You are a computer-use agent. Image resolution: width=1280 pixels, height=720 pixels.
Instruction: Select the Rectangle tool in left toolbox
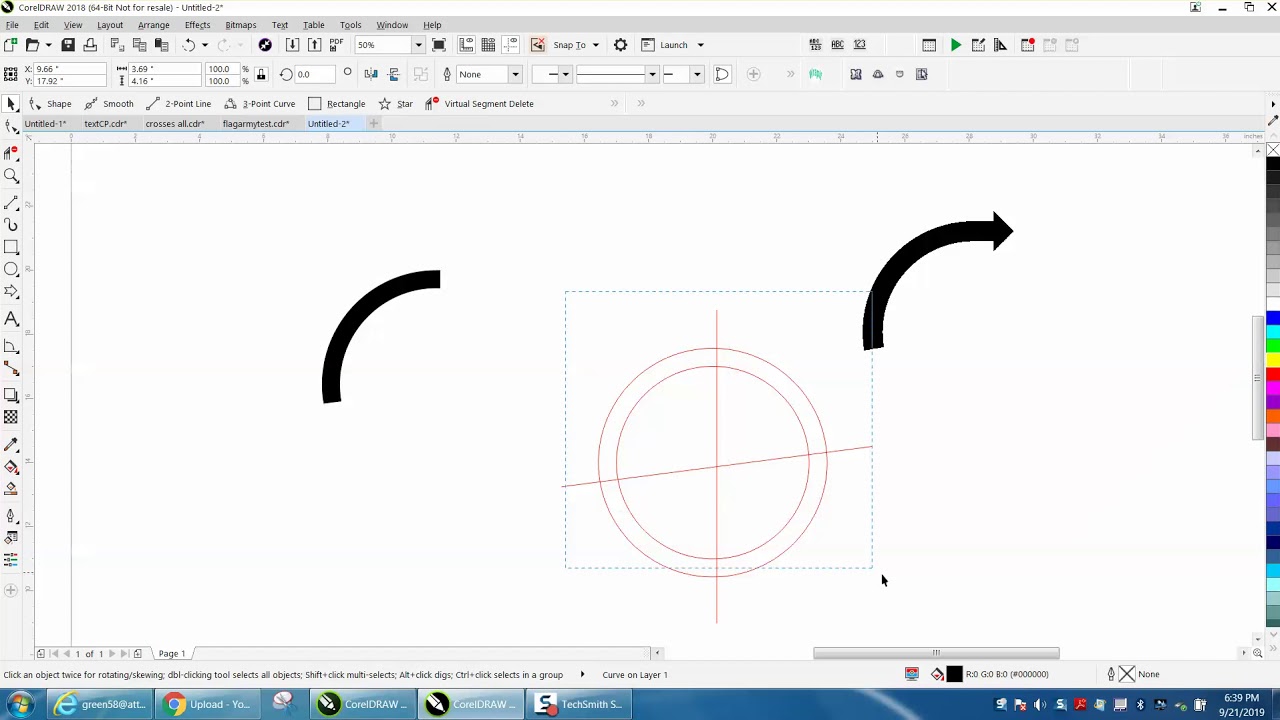[11, 247]
